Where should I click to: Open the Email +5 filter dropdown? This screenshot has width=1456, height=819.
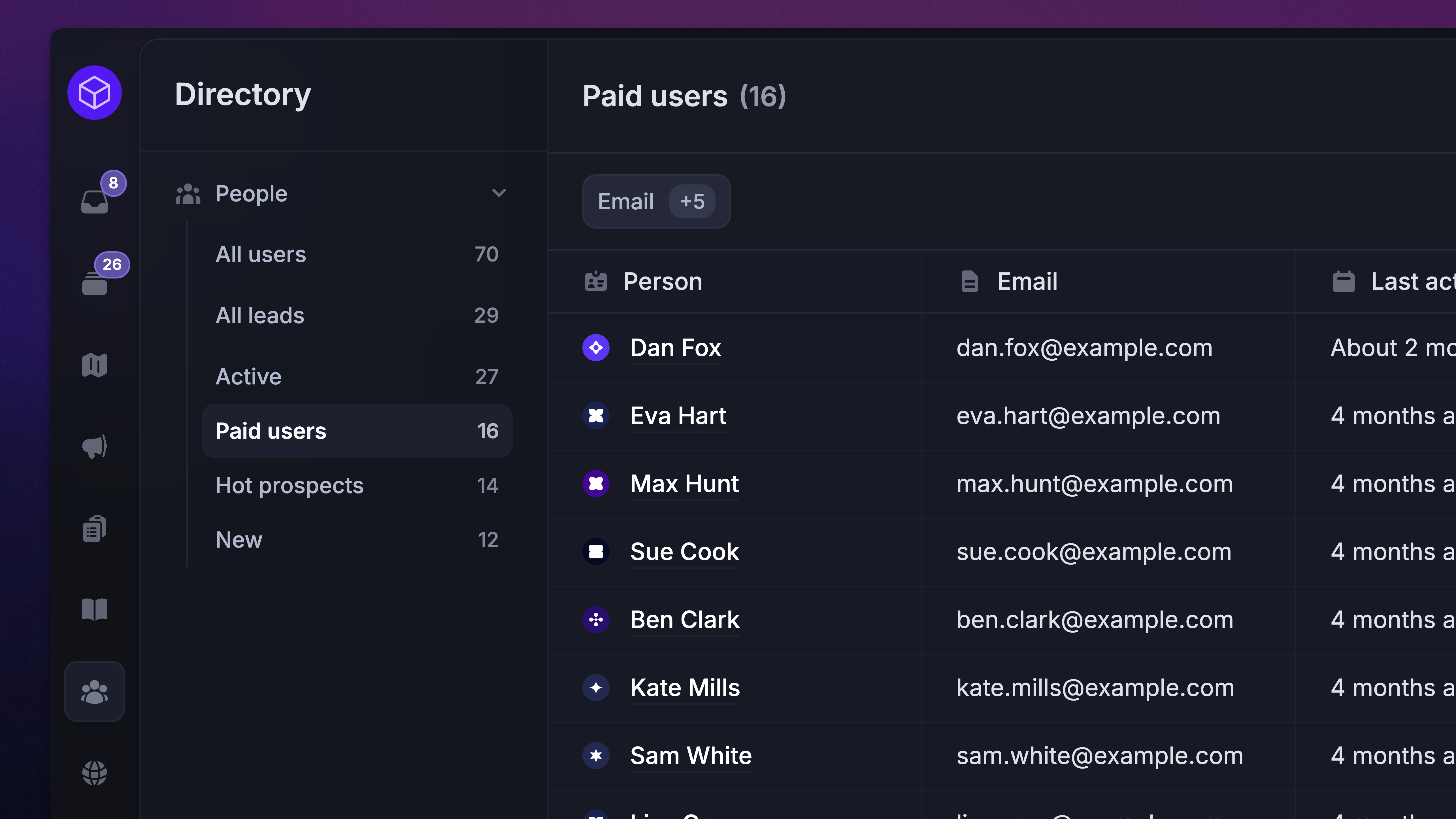click(626, 202)
